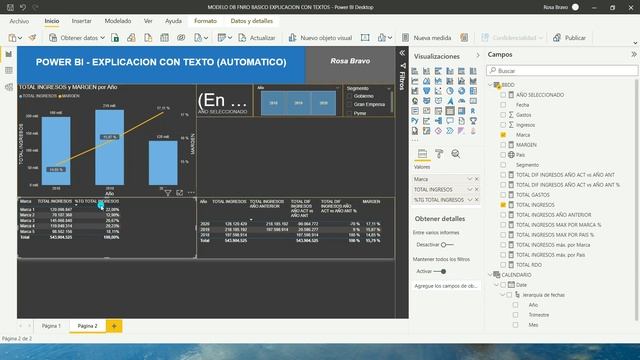Click the text box icon in ribbon
Image resolution: width=640 pixels, height=360 pixels.
tap(365, 38)
